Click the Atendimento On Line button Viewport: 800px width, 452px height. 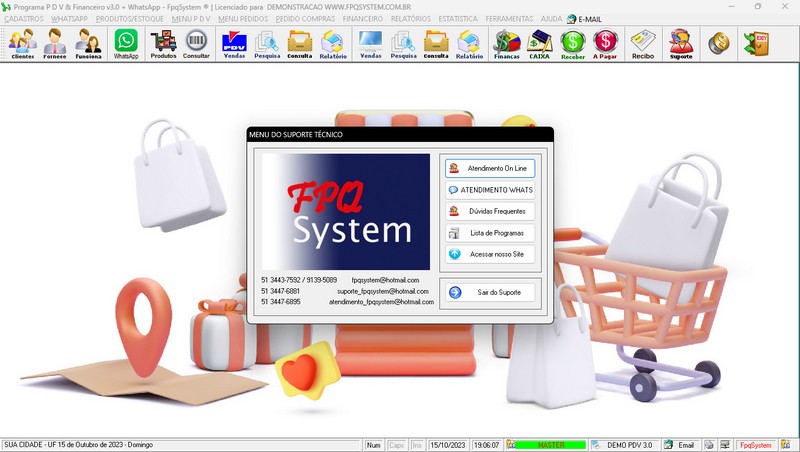(490, 168)
